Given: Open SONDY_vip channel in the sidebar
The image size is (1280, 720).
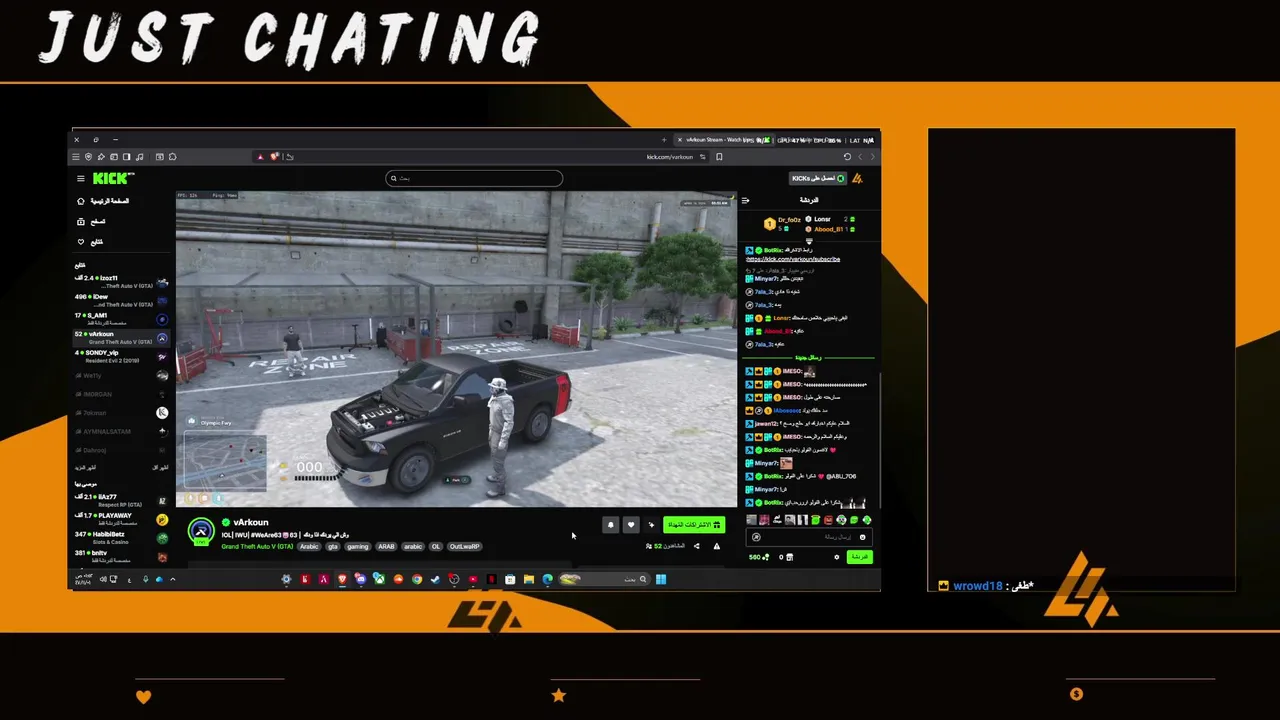Looking at the screenshot, I should pyautogui.click(x=121, y=356).
